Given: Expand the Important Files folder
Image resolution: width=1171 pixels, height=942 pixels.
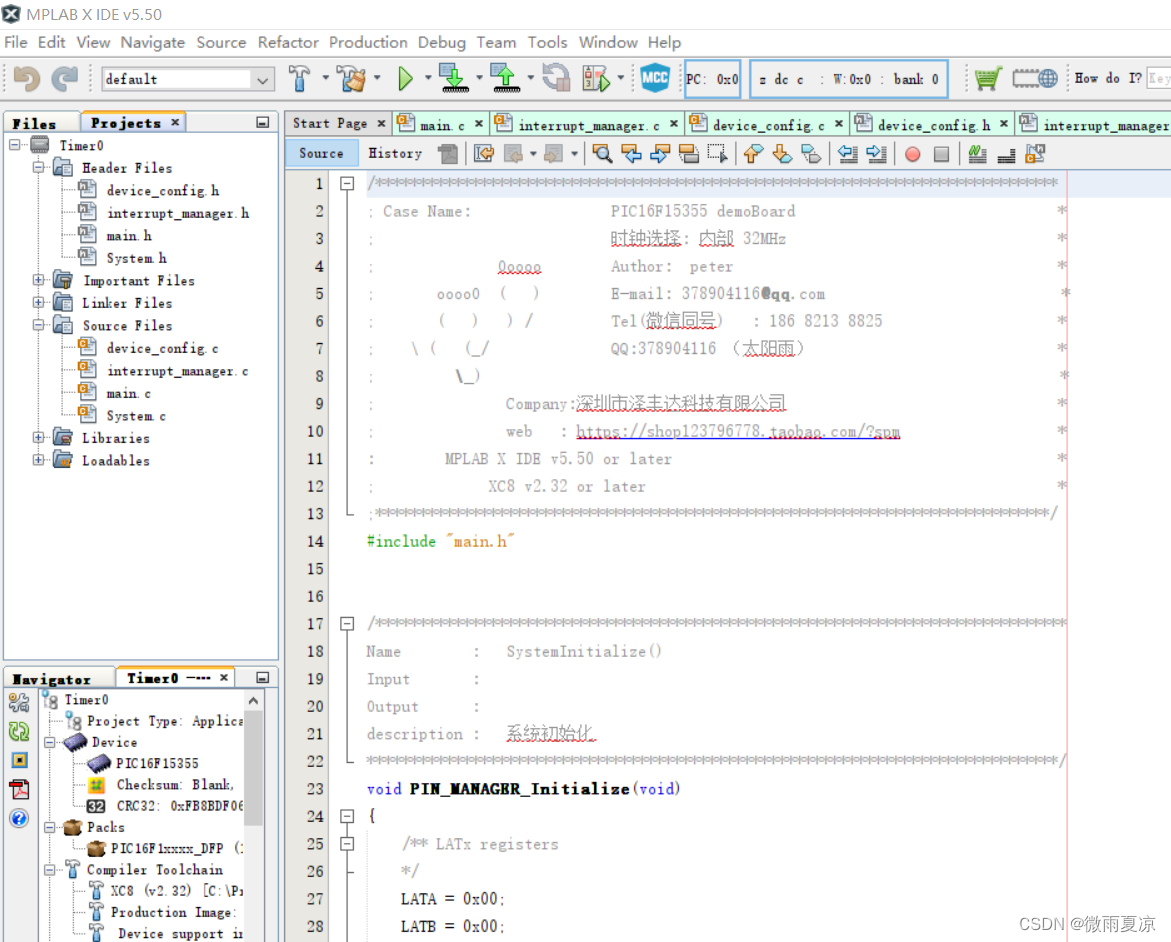Looking at the screenshot, I should (x=38, y=280).
